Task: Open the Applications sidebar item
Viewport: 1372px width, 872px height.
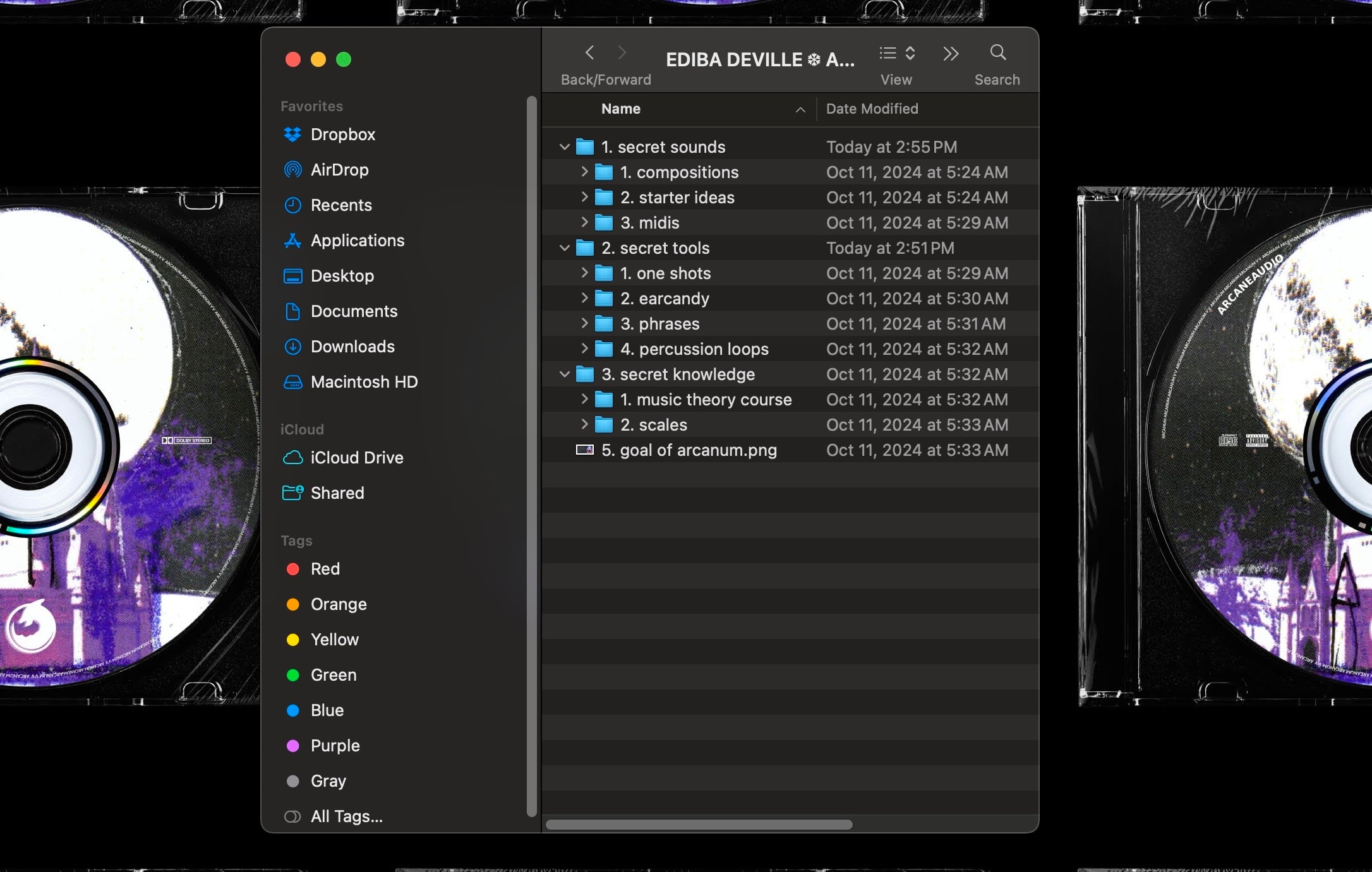Action: click(x=357, y=241)
